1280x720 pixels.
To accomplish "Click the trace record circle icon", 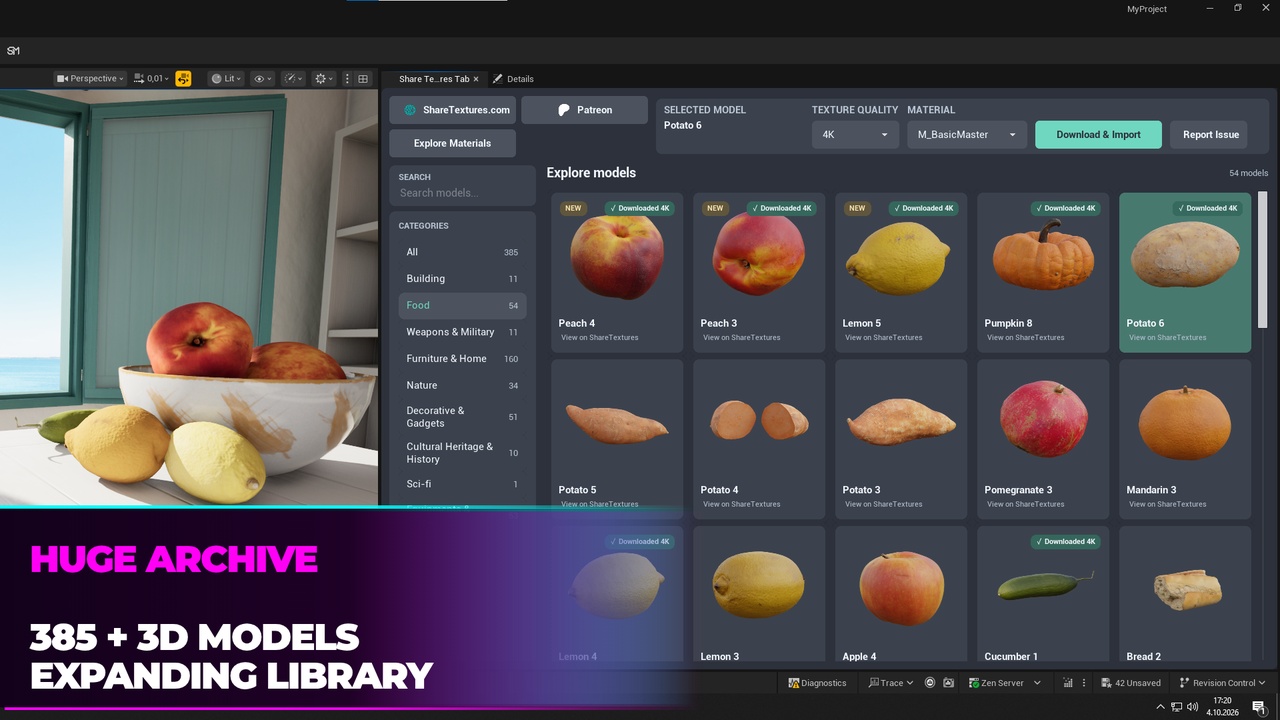I will [x=930, y=683].
